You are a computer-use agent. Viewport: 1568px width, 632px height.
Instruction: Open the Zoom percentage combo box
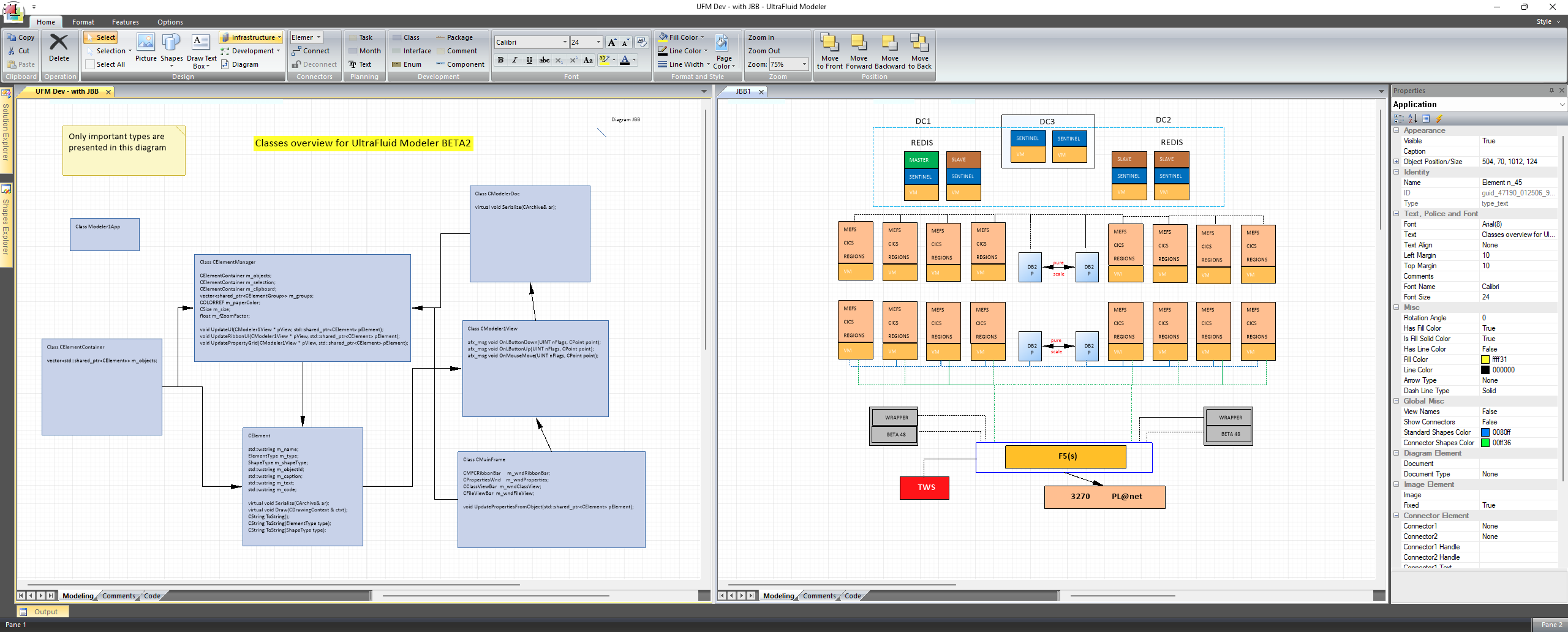point(804,64)
